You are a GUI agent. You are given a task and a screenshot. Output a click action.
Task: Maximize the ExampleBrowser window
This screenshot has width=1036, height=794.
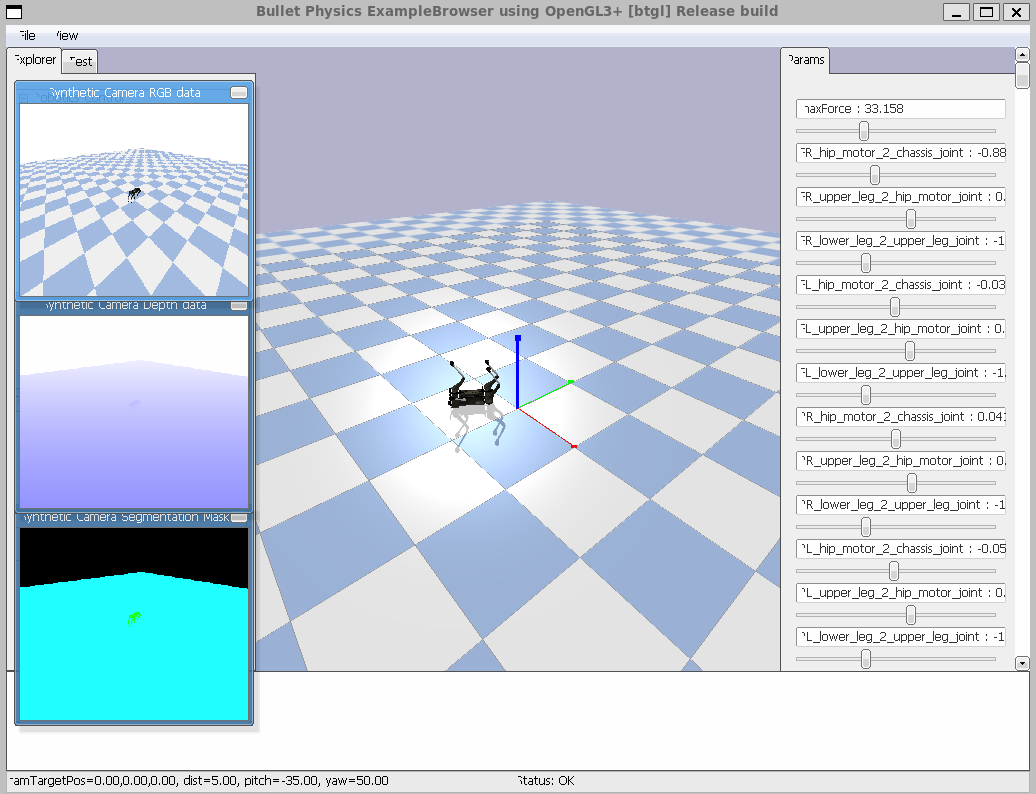(x=986, y=12)
